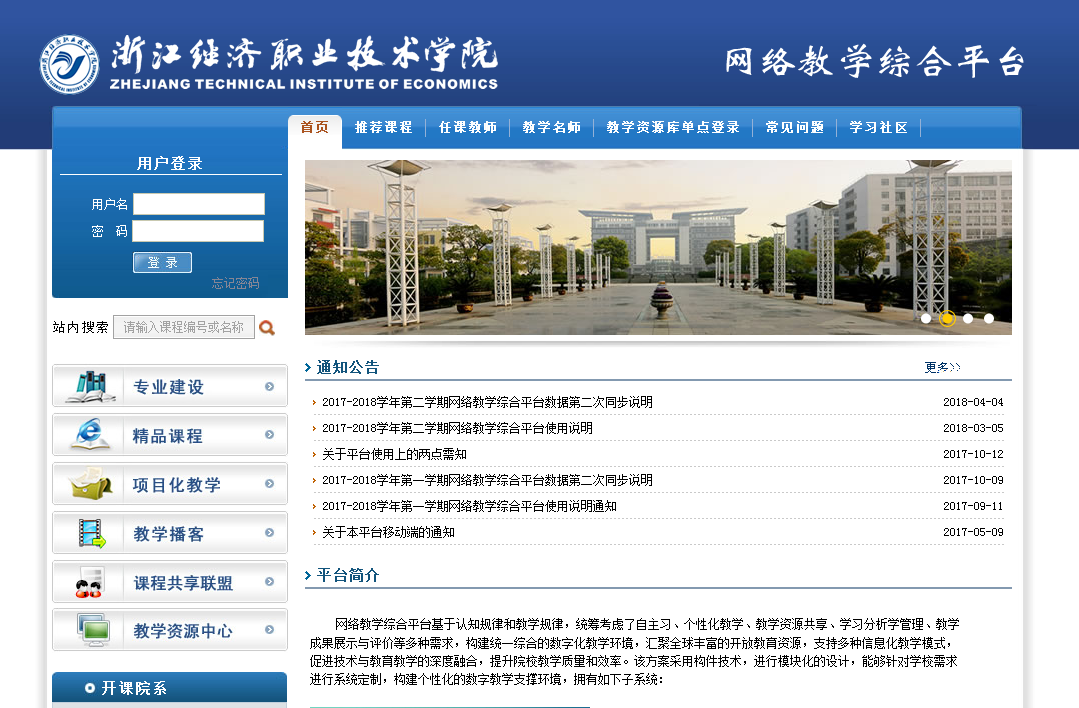1079x708 pixels.
Task: Select the first banner slide dot
Action: coord(926,319)
